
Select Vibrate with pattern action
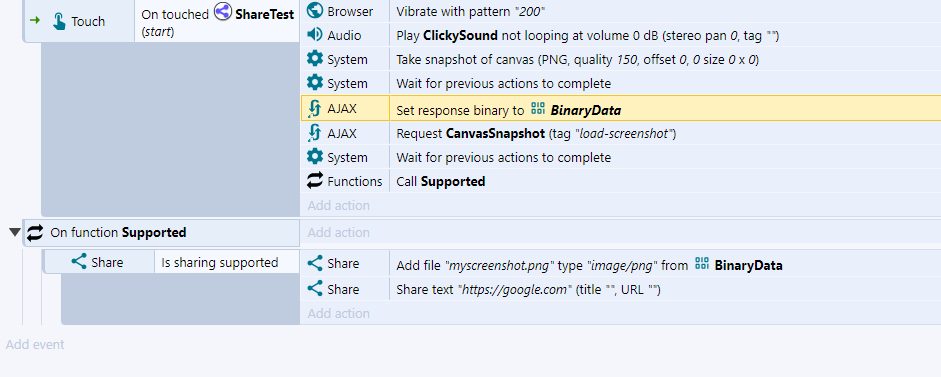[665, 11]
